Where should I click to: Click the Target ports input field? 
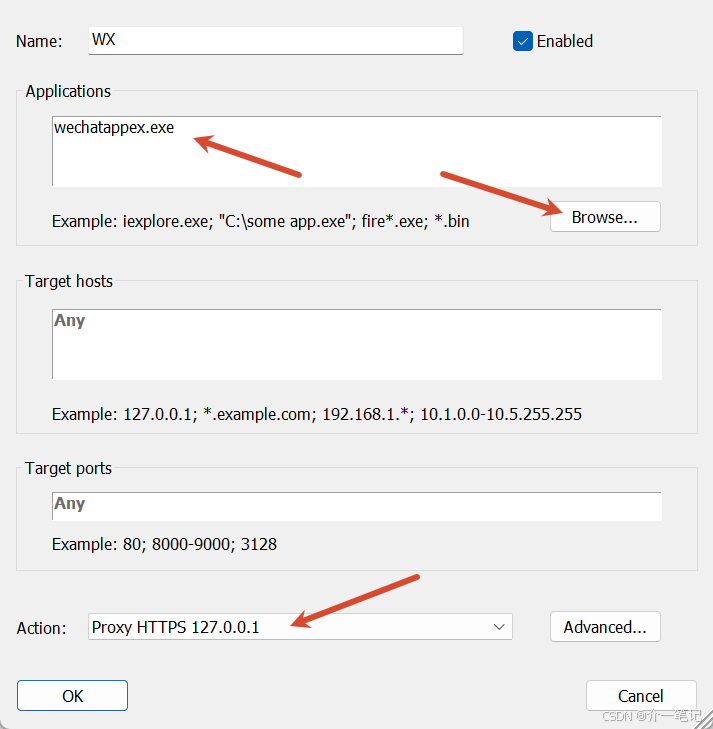coord(356,506)
